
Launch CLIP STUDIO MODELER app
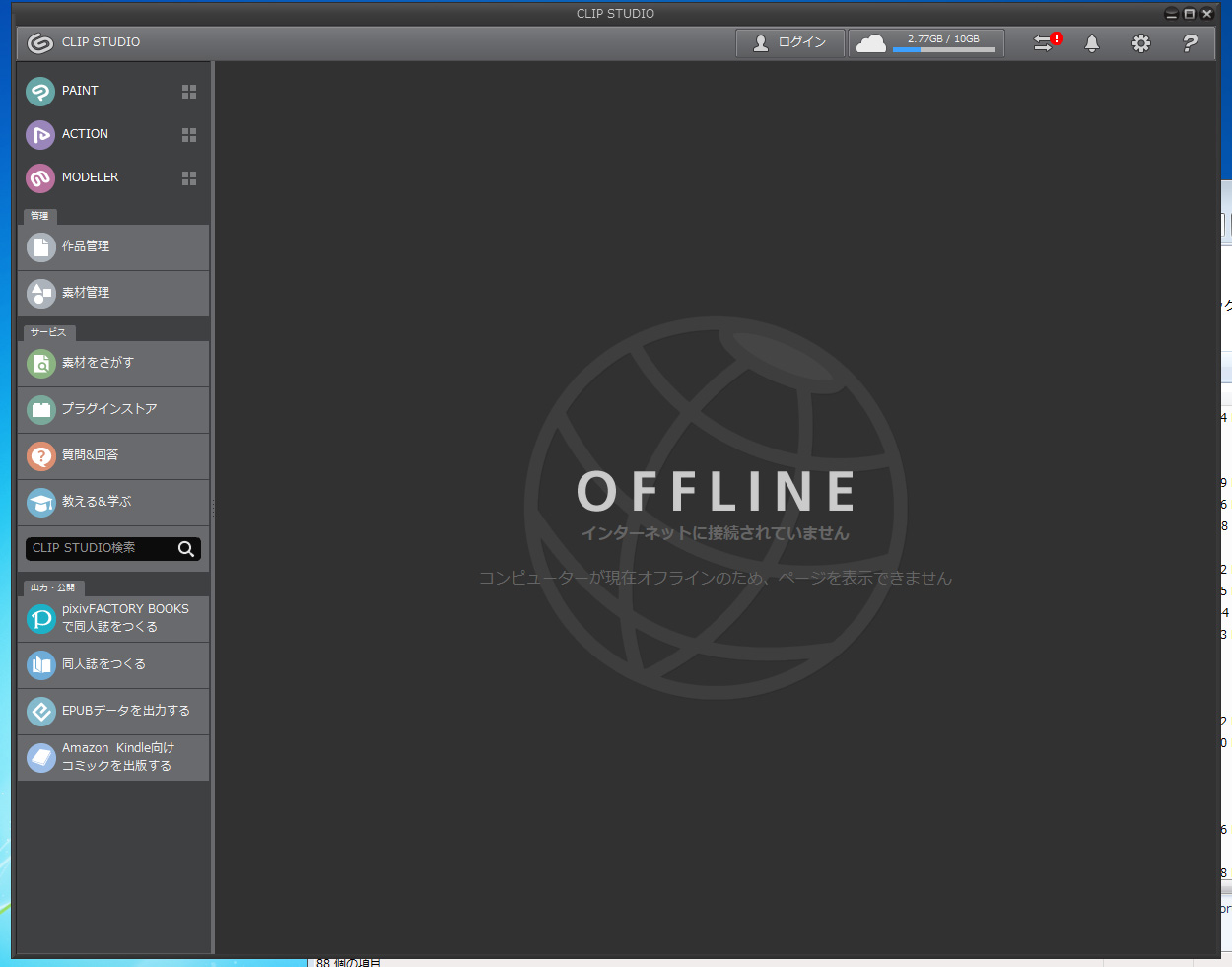[x=89, y=177]
